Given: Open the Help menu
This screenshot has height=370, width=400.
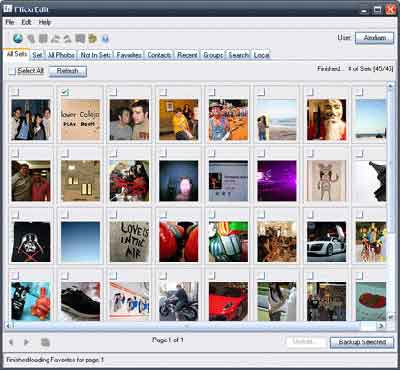Looking at the screenshot, I should [x=45, y=22].
